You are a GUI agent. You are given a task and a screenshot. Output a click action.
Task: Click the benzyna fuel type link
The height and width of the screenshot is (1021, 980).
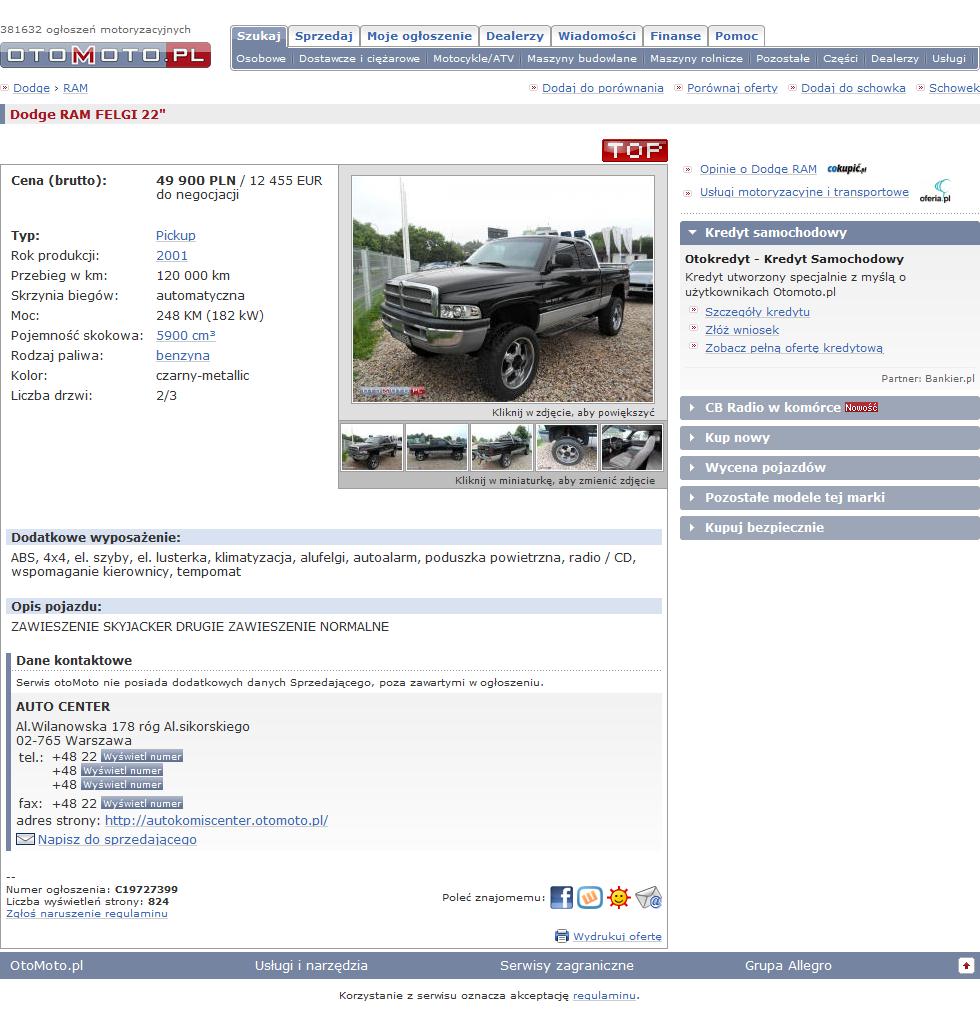coord(183,356)
